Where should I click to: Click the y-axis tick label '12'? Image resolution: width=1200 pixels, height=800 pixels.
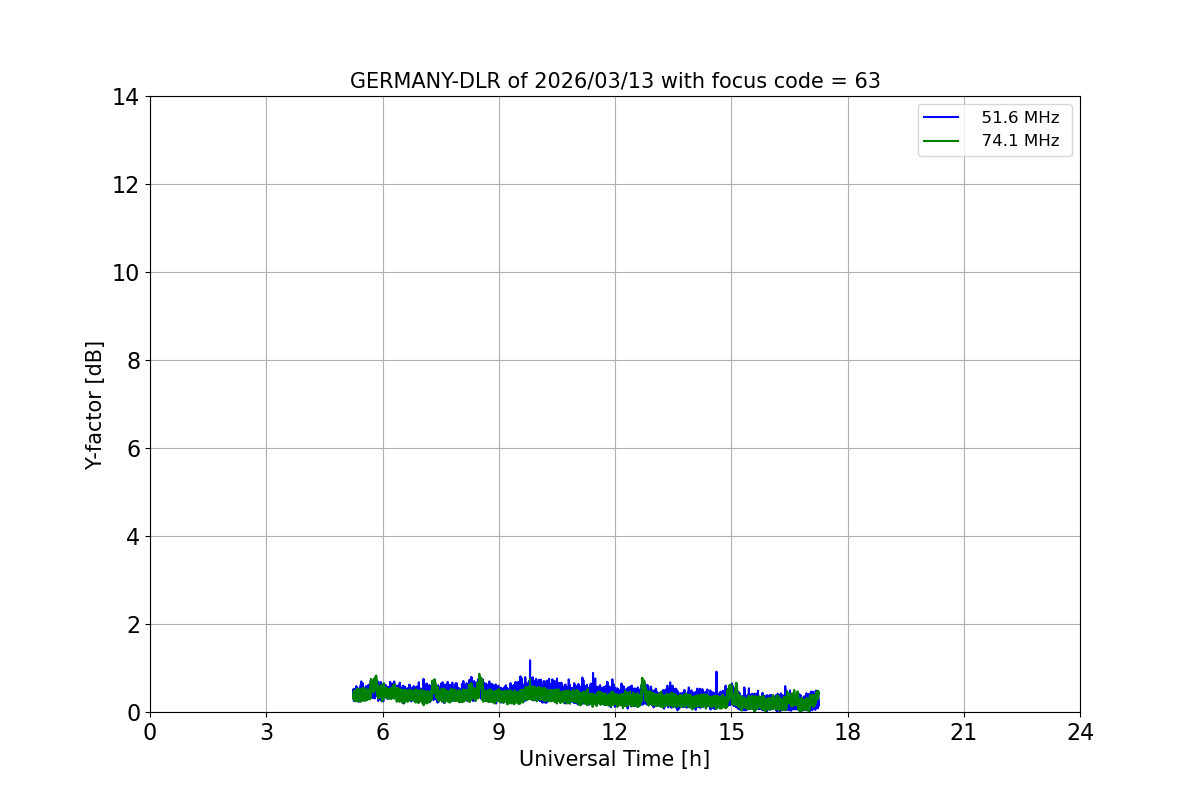coord(125,185)
